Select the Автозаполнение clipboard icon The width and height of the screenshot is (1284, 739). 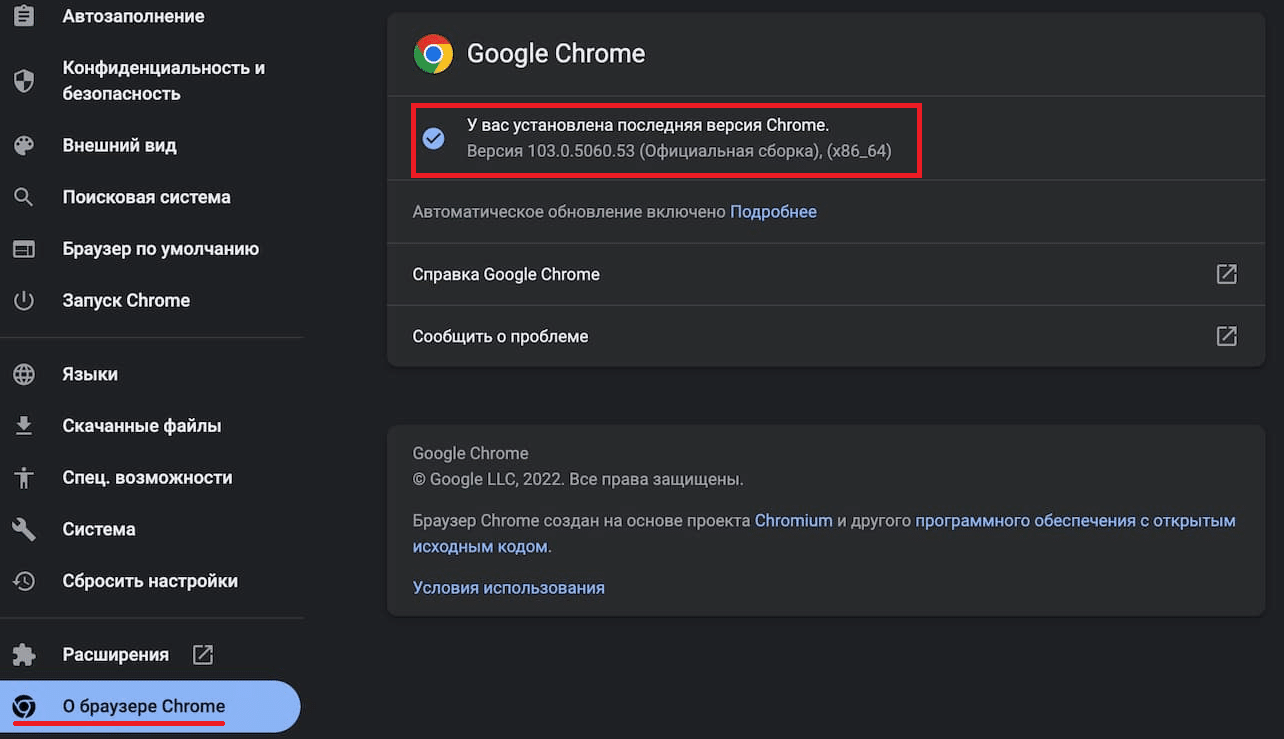click(x=24, y=15)
